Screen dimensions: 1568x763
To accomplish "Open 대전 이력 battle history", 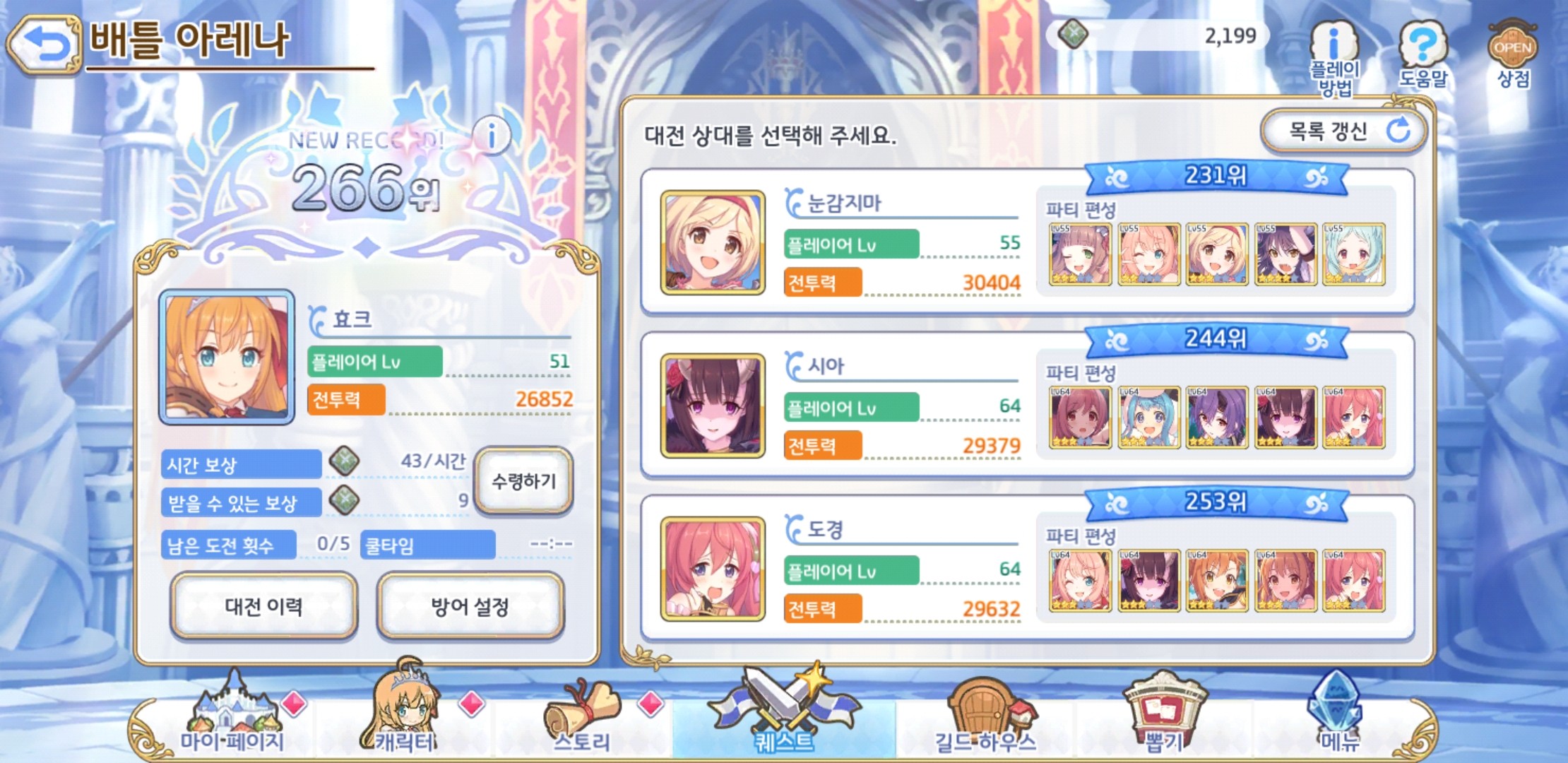I will tap(263, 606).
